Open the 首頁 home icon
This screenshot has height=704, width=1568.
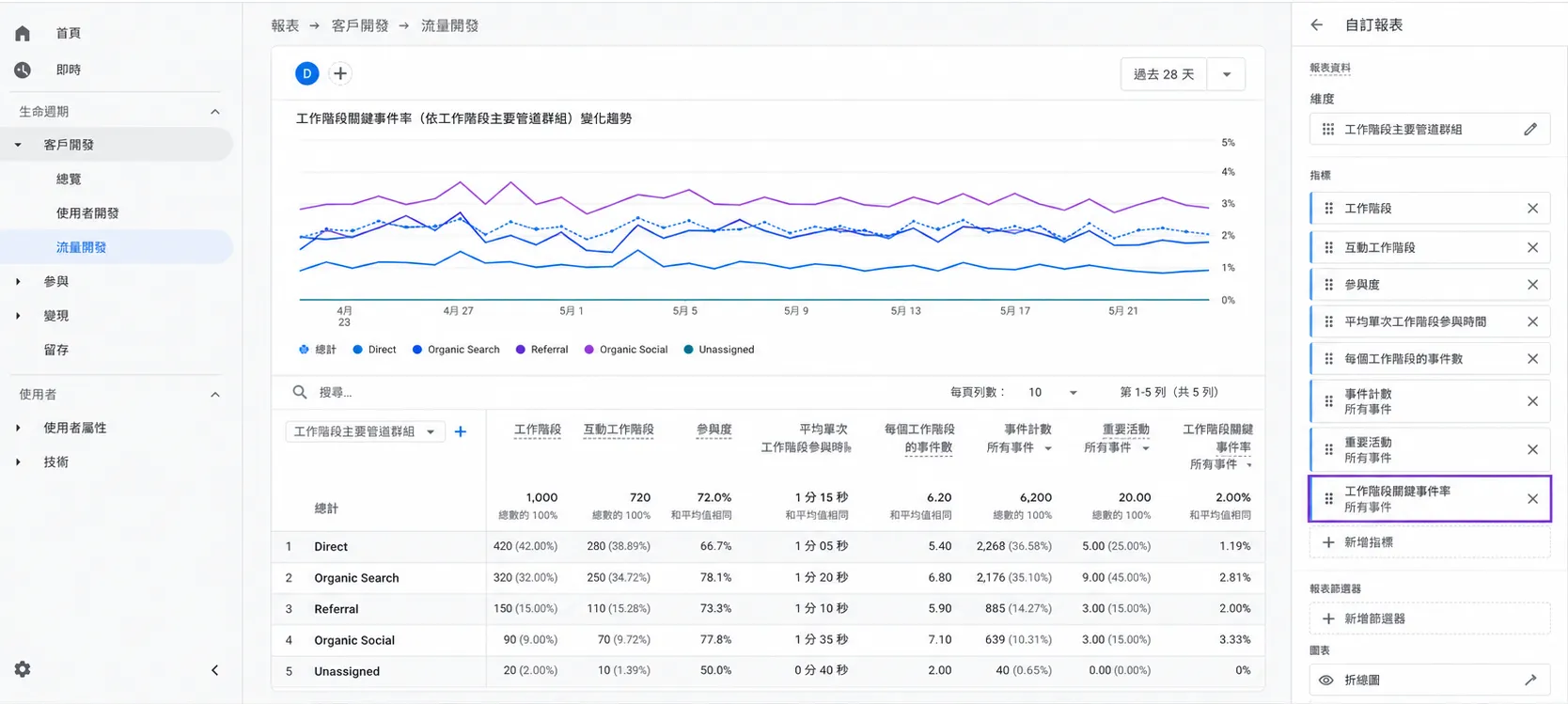23,34
